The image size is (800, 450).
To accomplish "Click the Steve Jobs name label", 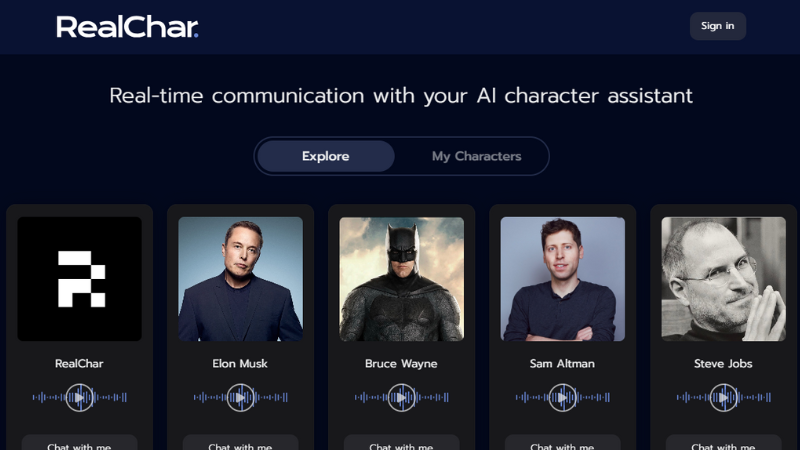I will click(723, 364).
